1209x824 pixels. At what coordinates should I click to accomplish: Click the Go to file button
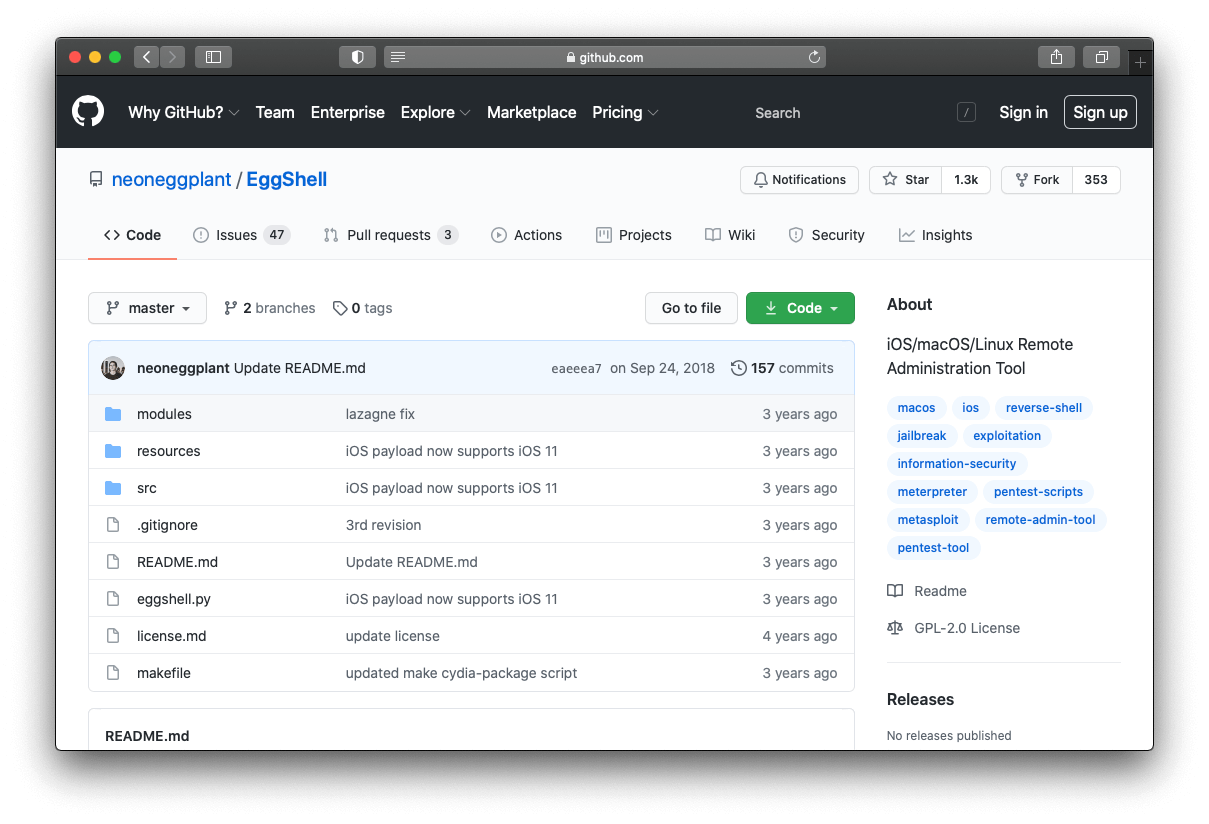tap(691, 308)
